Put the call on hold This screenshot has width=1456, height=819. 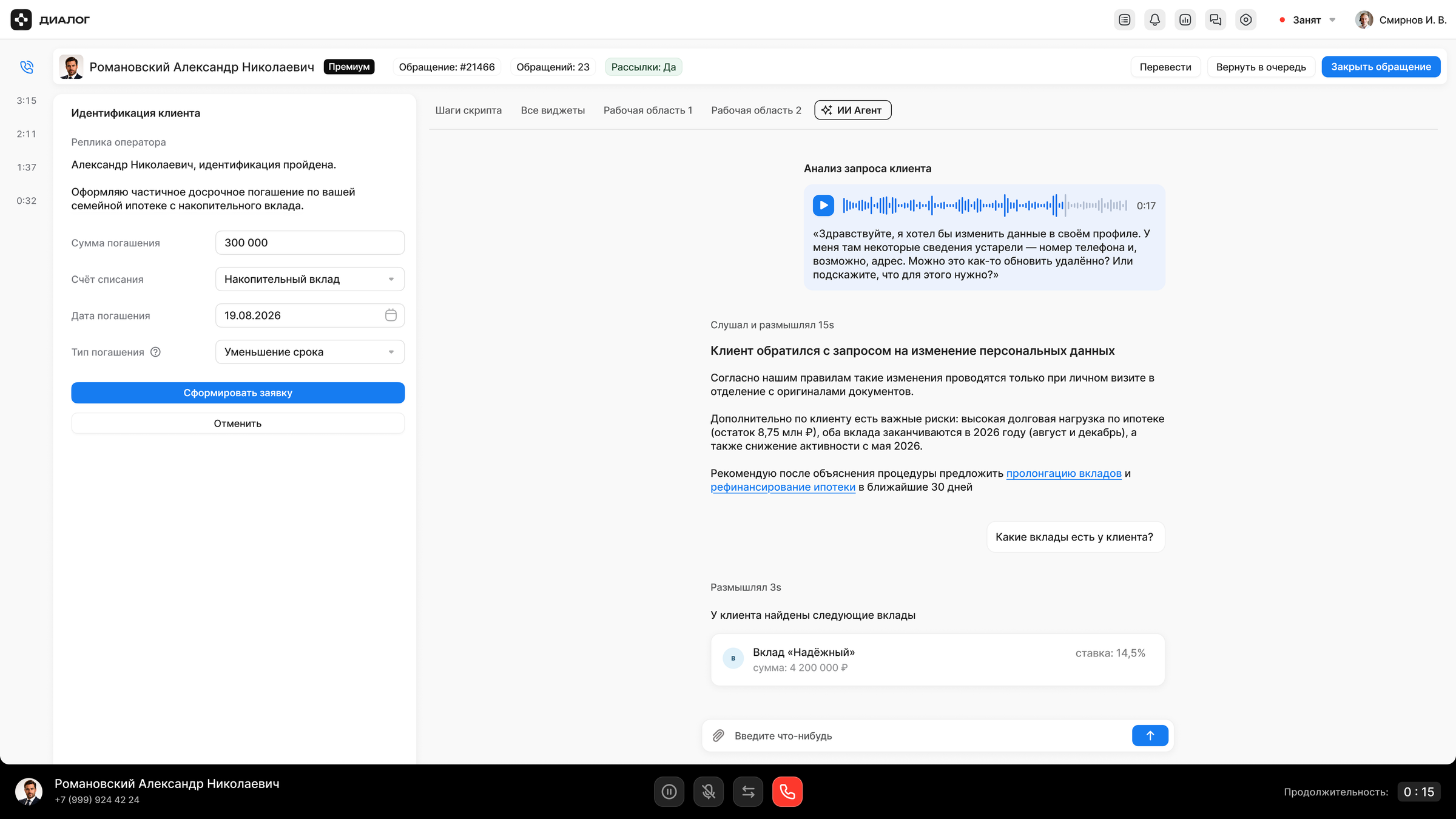[x=669, y=792]
